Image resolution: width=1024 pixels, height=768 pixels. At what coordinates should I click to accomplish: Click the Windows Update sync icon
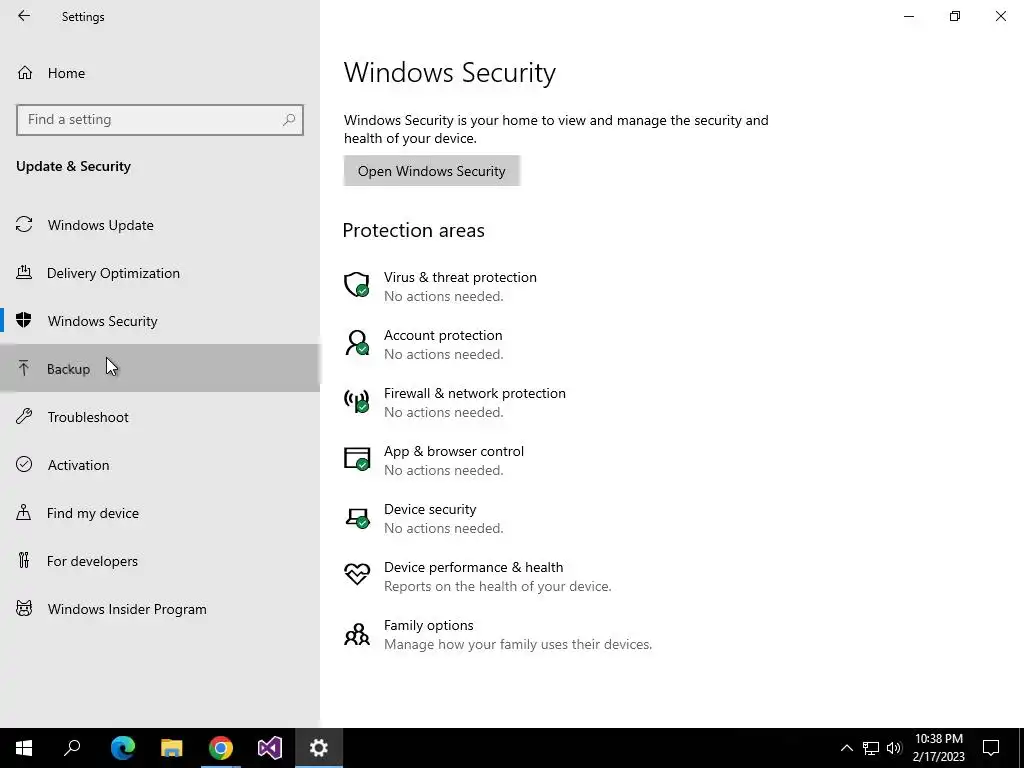[x=24, y=225]
